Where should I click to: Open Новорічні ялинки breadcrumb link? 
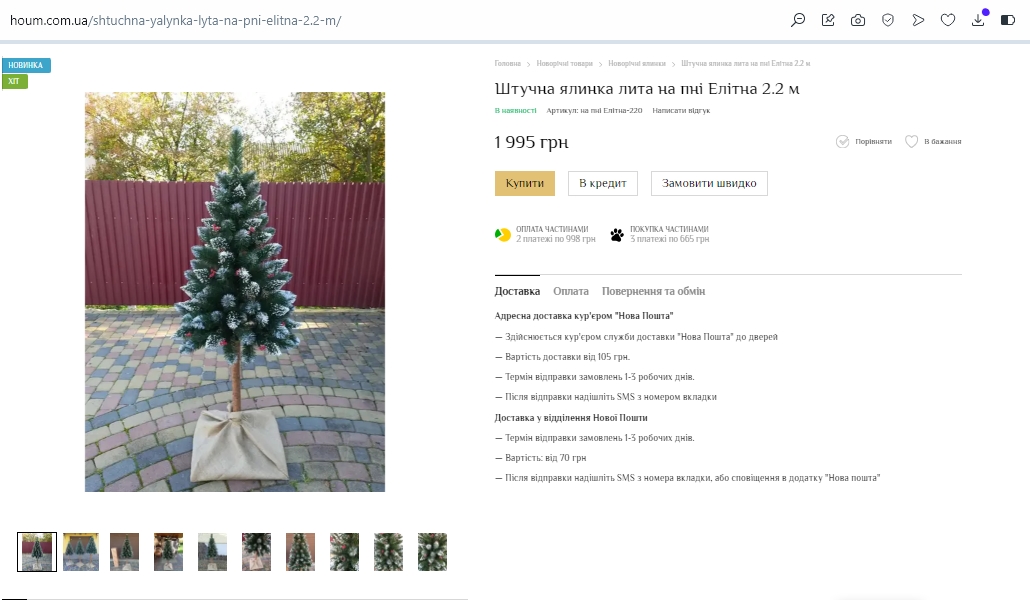pos(637,64)
